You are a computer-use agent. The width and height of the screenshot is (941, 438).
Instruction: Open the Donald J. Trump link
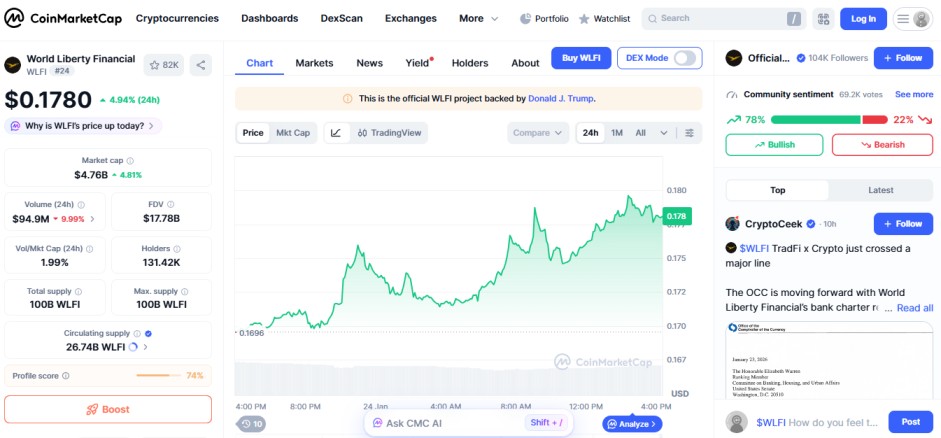(561, 98)
